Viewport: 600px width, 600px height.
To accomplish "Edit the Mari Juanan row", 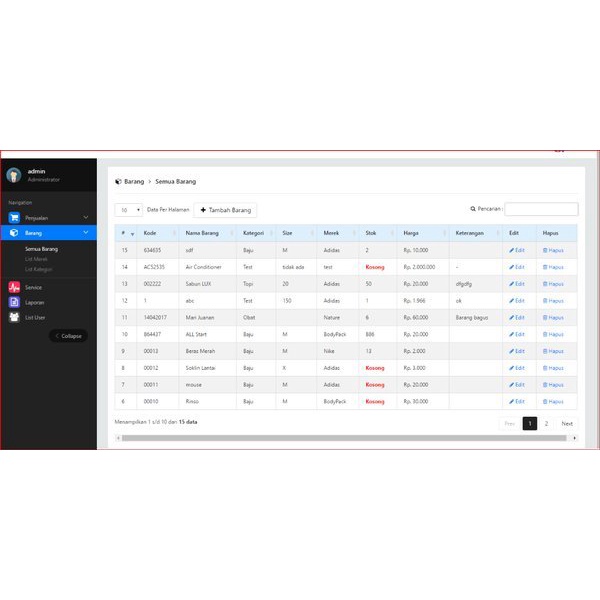I will pos(517,318).
